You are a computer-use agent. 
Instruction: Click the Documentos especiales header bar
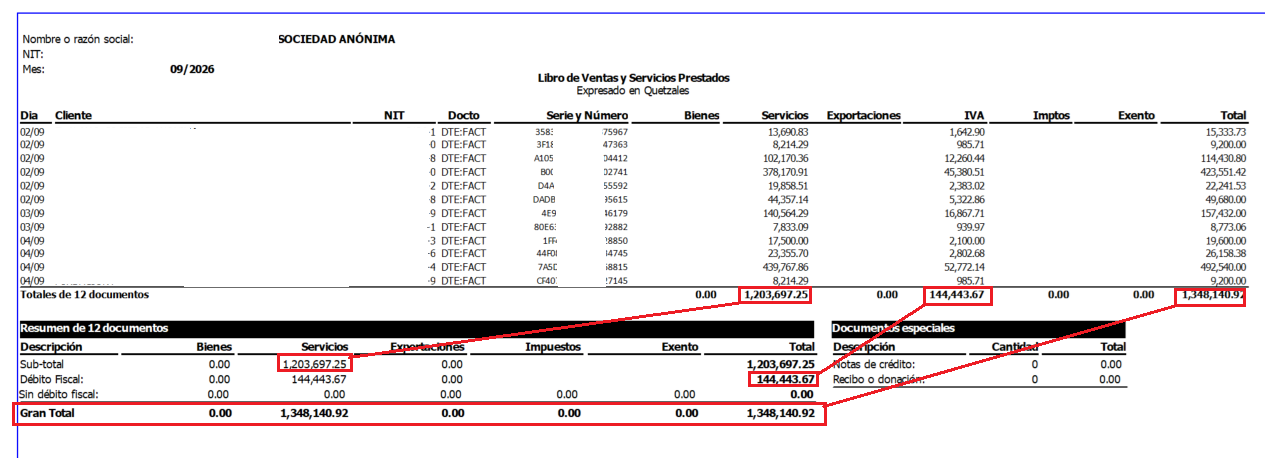click(979, 328)
